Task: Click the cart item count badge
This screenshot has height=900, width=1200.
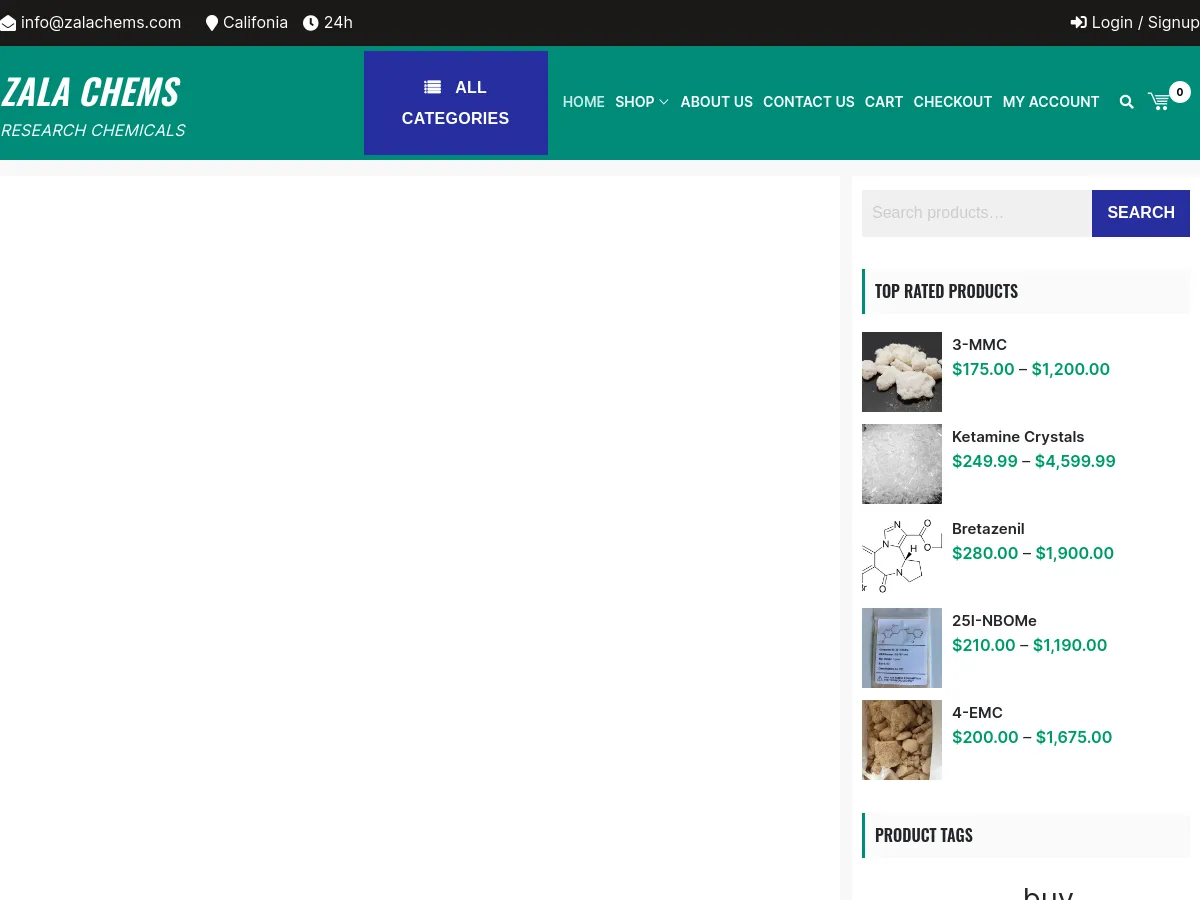Action: [x=1179, y=92]
